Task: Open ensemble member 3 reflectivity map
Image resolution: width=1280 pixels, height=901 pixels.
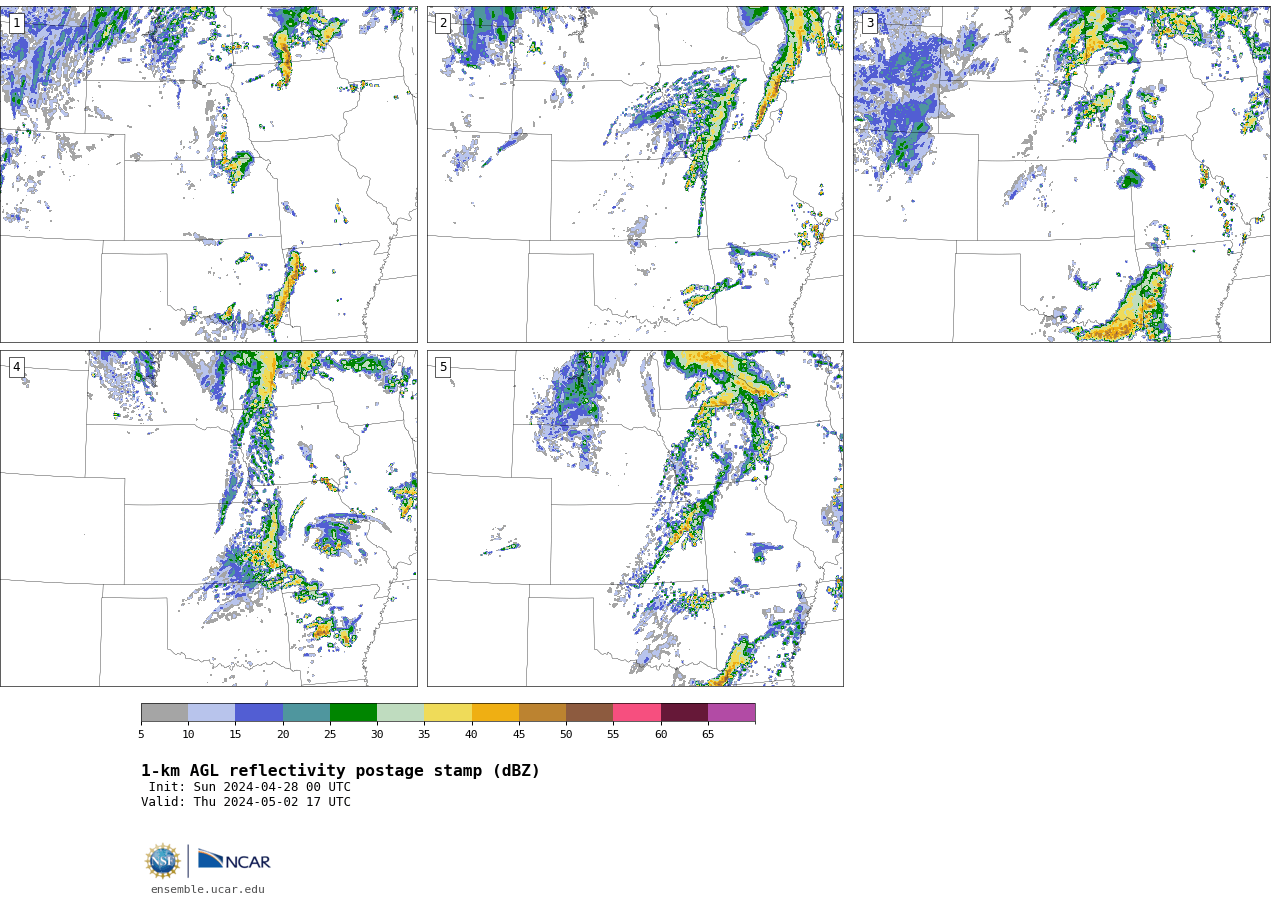Action: point(1061,174)
